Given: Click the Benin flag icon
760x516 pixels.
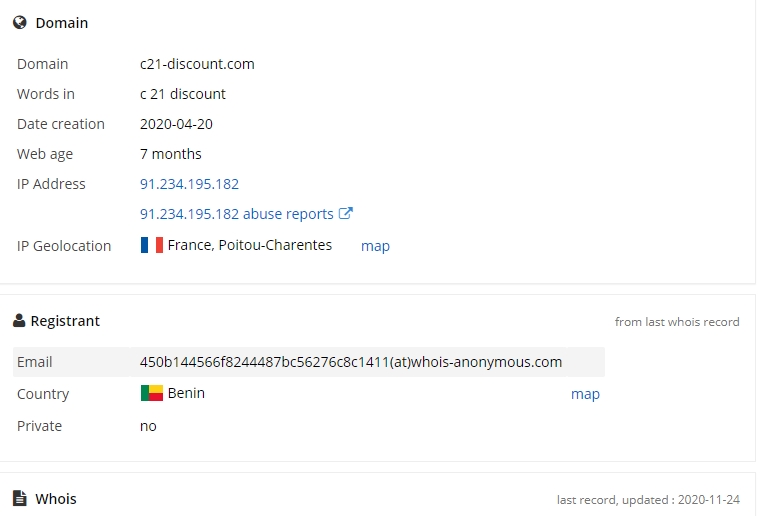Looking at the screenshot, I should [x=152, y=393].
